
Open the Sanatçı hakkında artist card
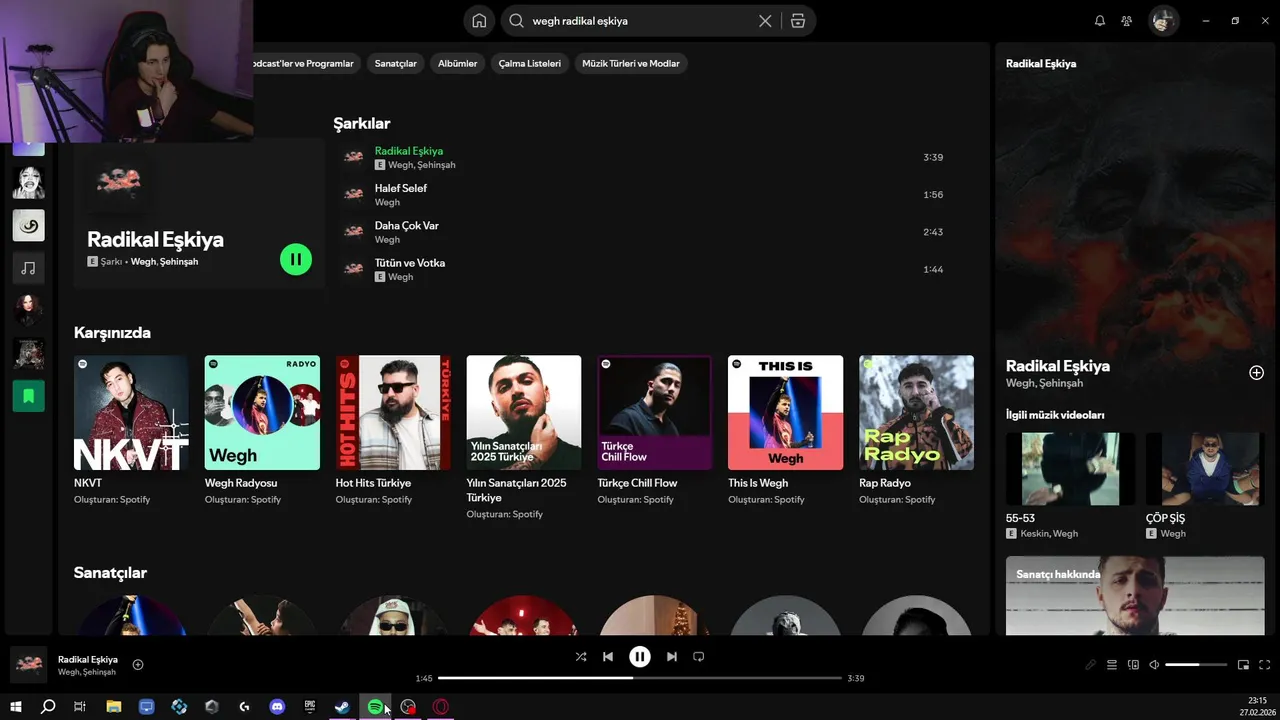tap(1135, 596)
